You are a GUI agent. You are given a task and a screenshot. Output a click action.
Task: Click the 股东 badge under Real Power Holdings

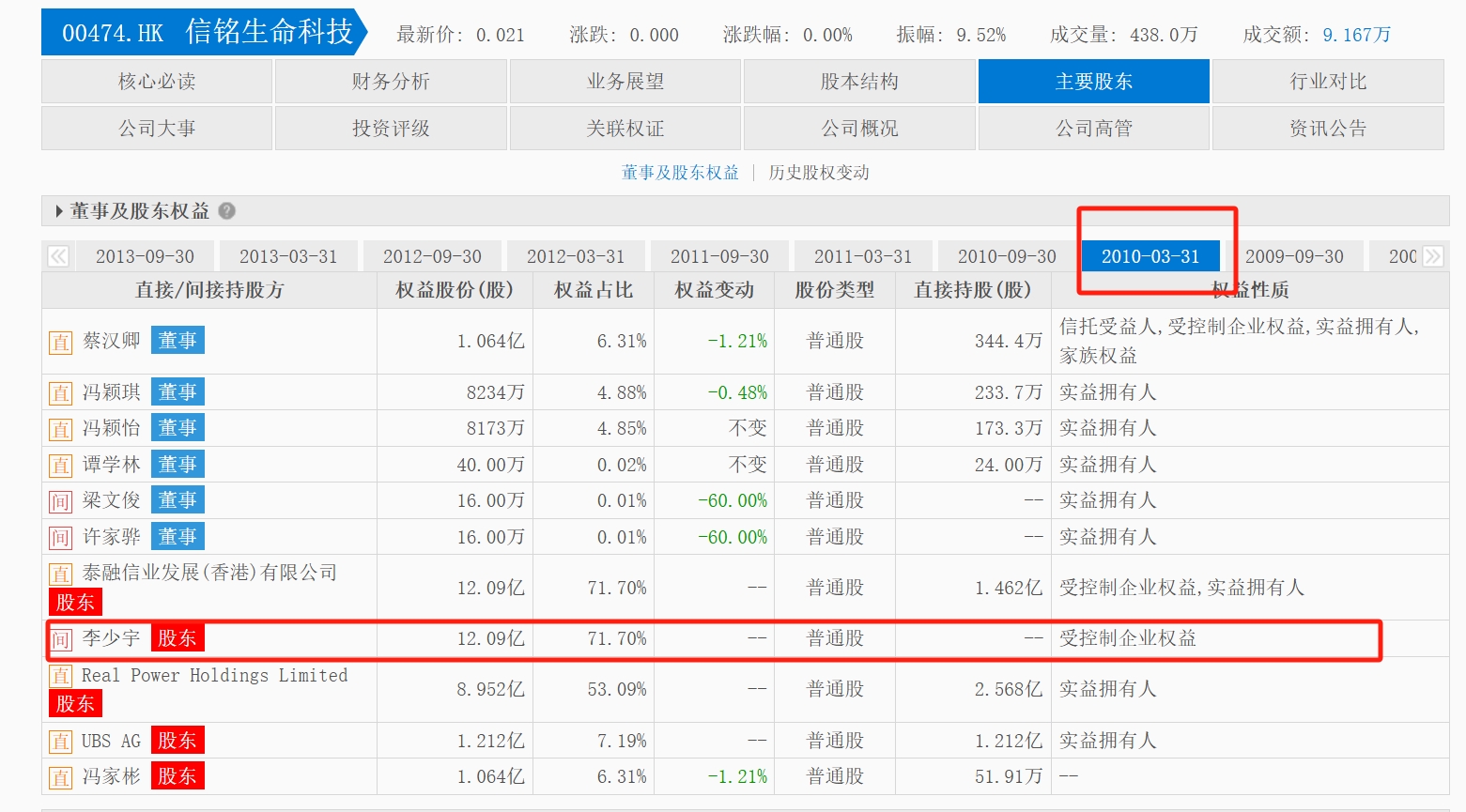pos(75,703)
